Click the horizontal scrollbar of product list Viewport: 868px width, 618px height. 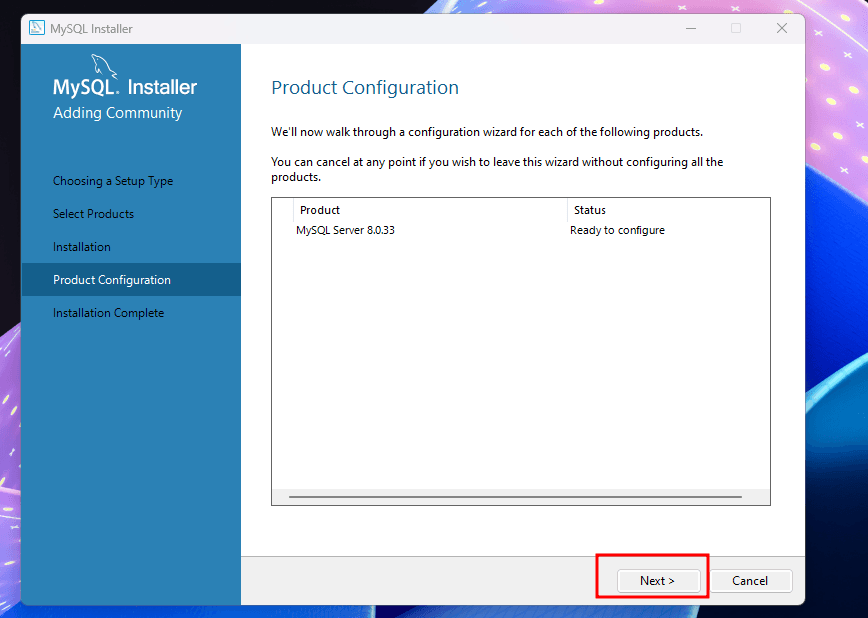coord(515,497)
